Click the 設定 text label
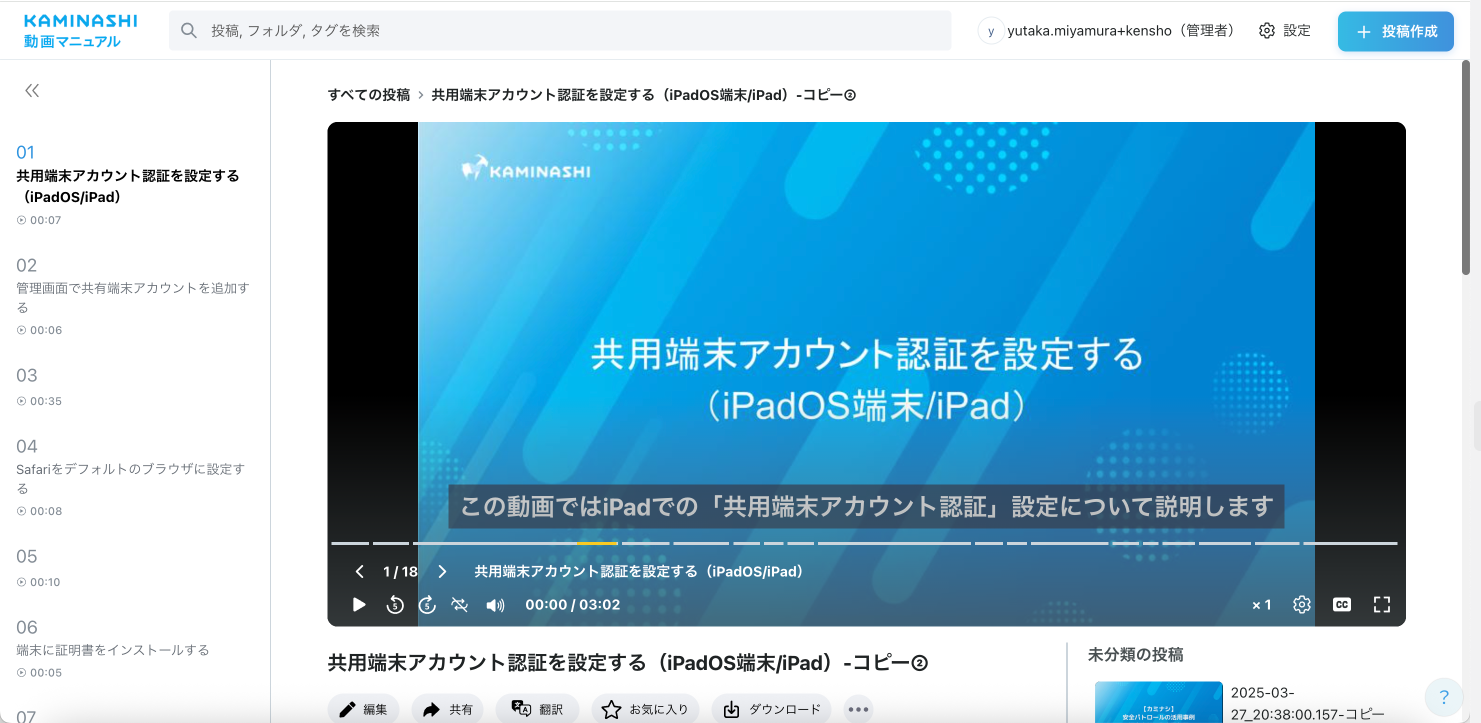 click(x=1297, y=31)
